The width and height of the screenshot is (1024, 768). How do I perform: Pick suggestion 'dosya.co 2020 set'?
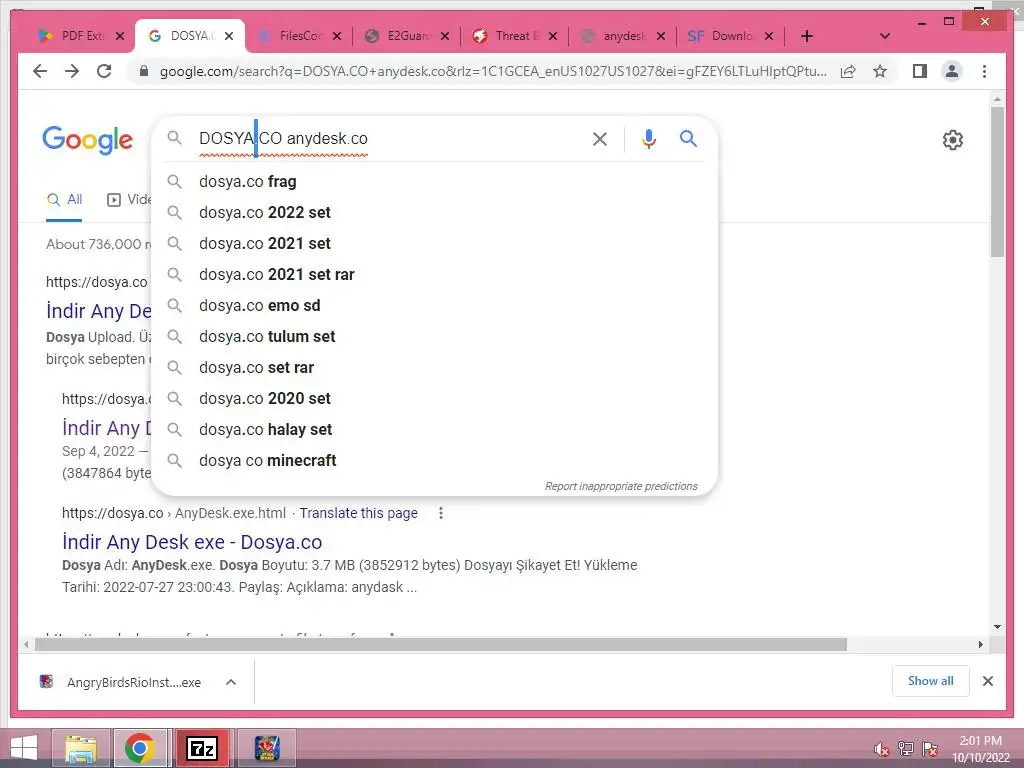(x=434, y=398)
